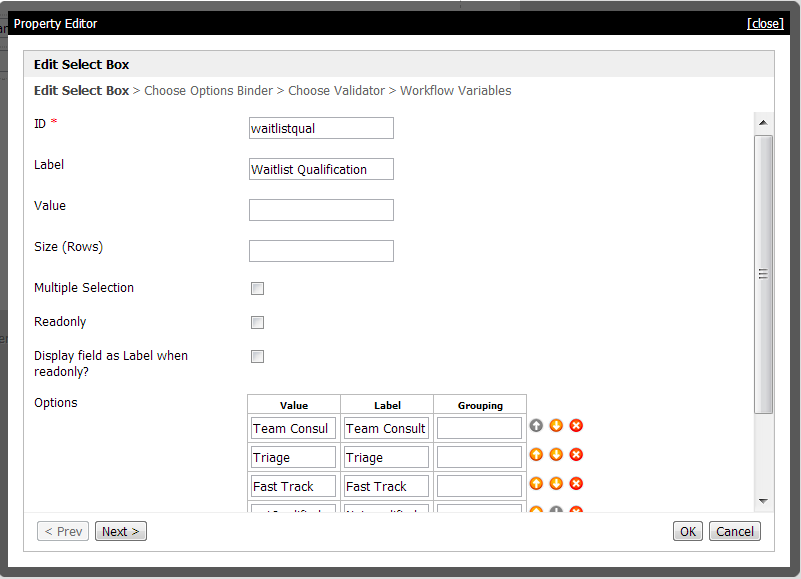
Task: Go to the Choose Options Binder step
Action: coord(208,90)
